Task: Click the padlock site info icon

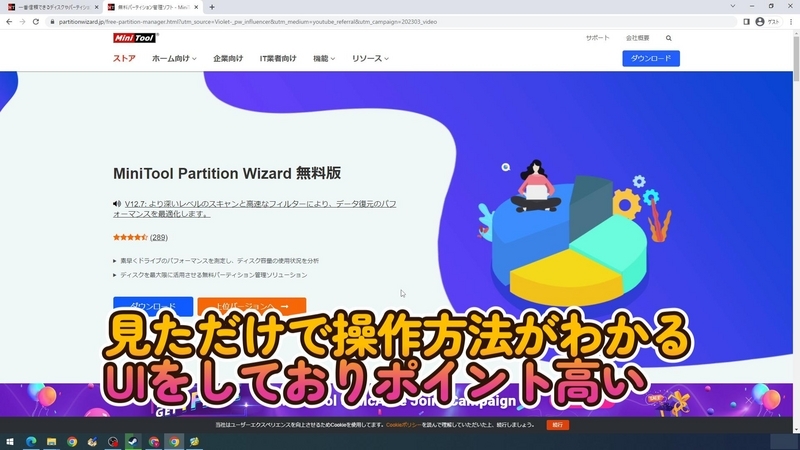Action: 52,22
